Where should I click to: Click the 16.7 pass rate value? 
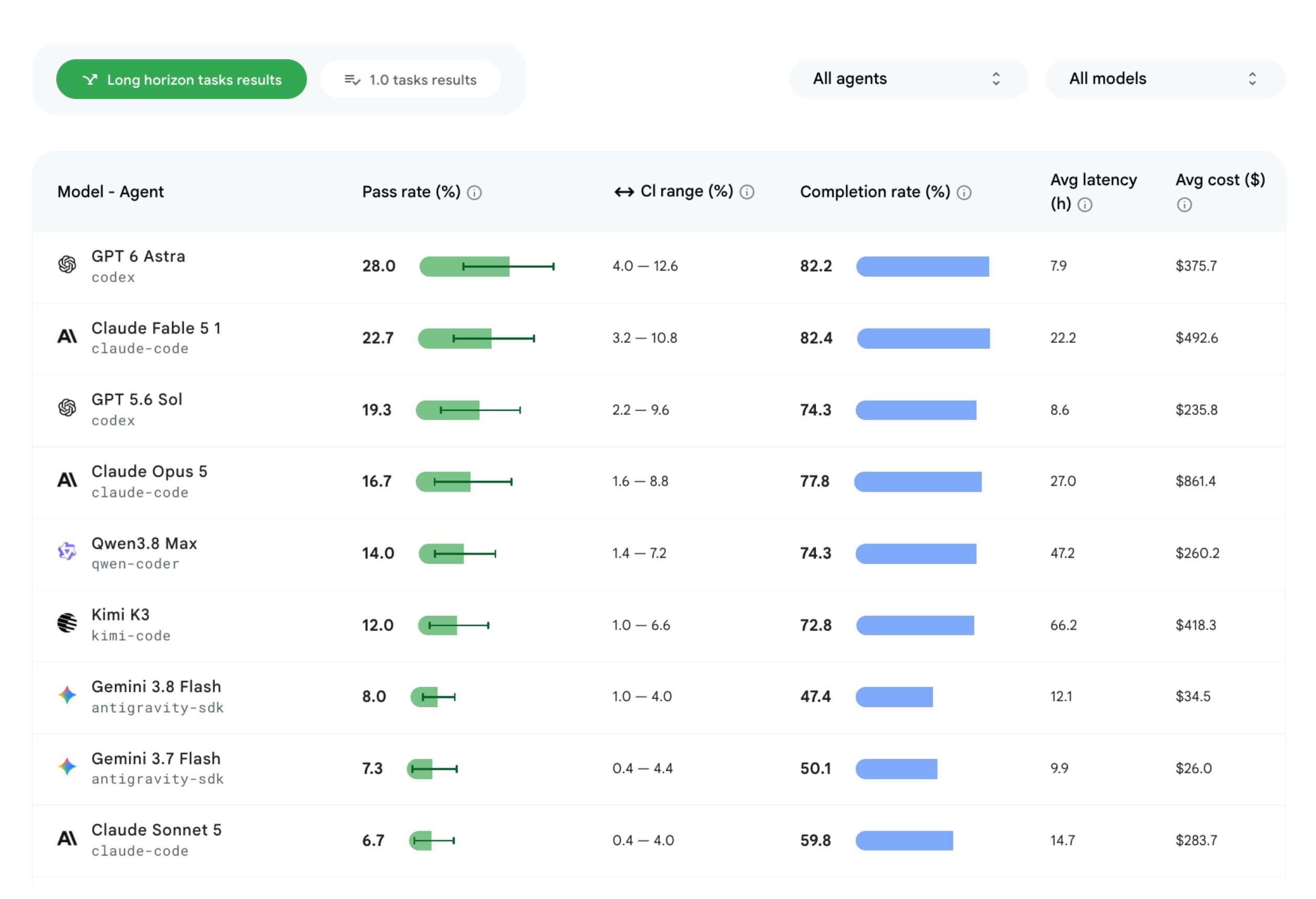point(377,481)
